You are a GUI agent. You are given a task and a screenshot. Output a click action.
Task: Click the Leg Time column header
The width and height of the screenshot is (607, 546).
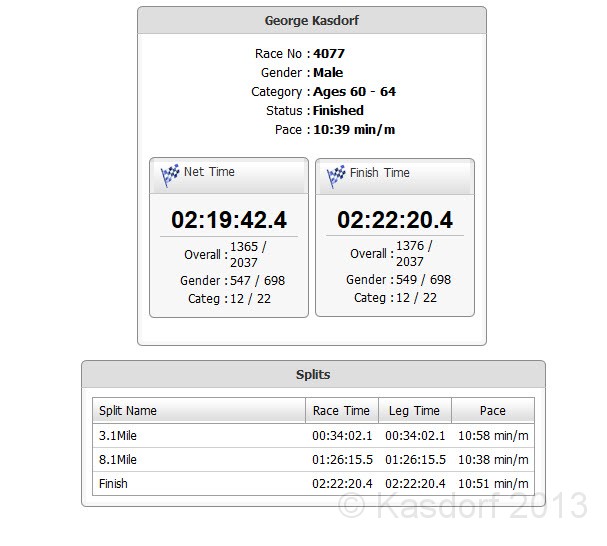(x=414, y=411)
